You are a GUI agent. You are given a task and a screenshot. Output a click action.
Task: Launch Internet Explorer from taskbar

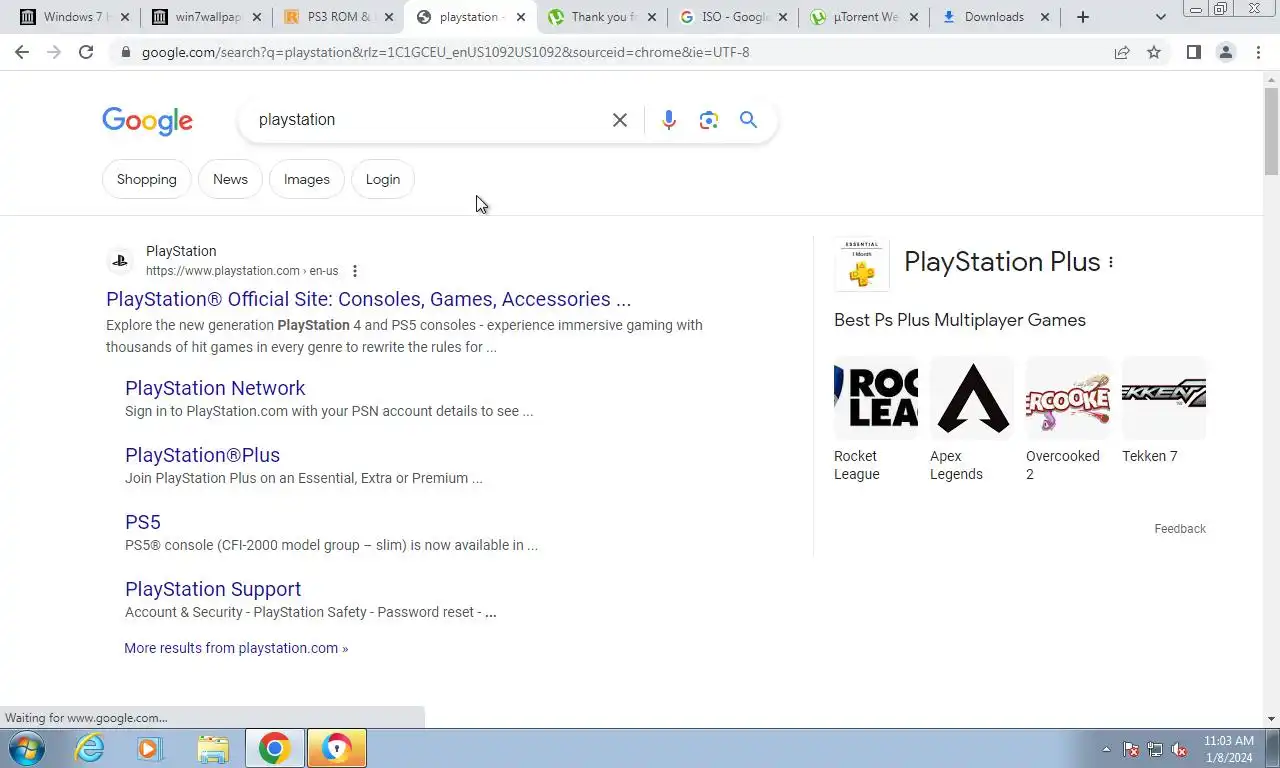(89, 748)
